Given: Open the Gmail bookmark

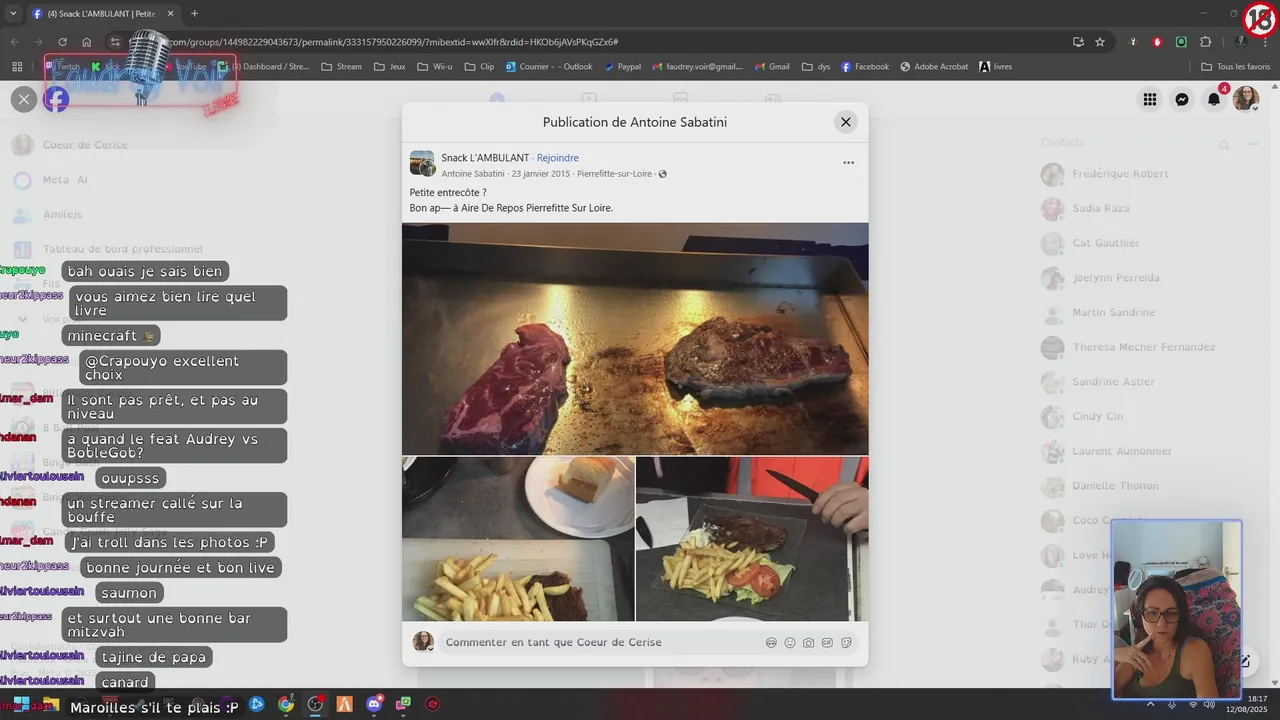Looking at the screenshot, I should pos(771,67).
